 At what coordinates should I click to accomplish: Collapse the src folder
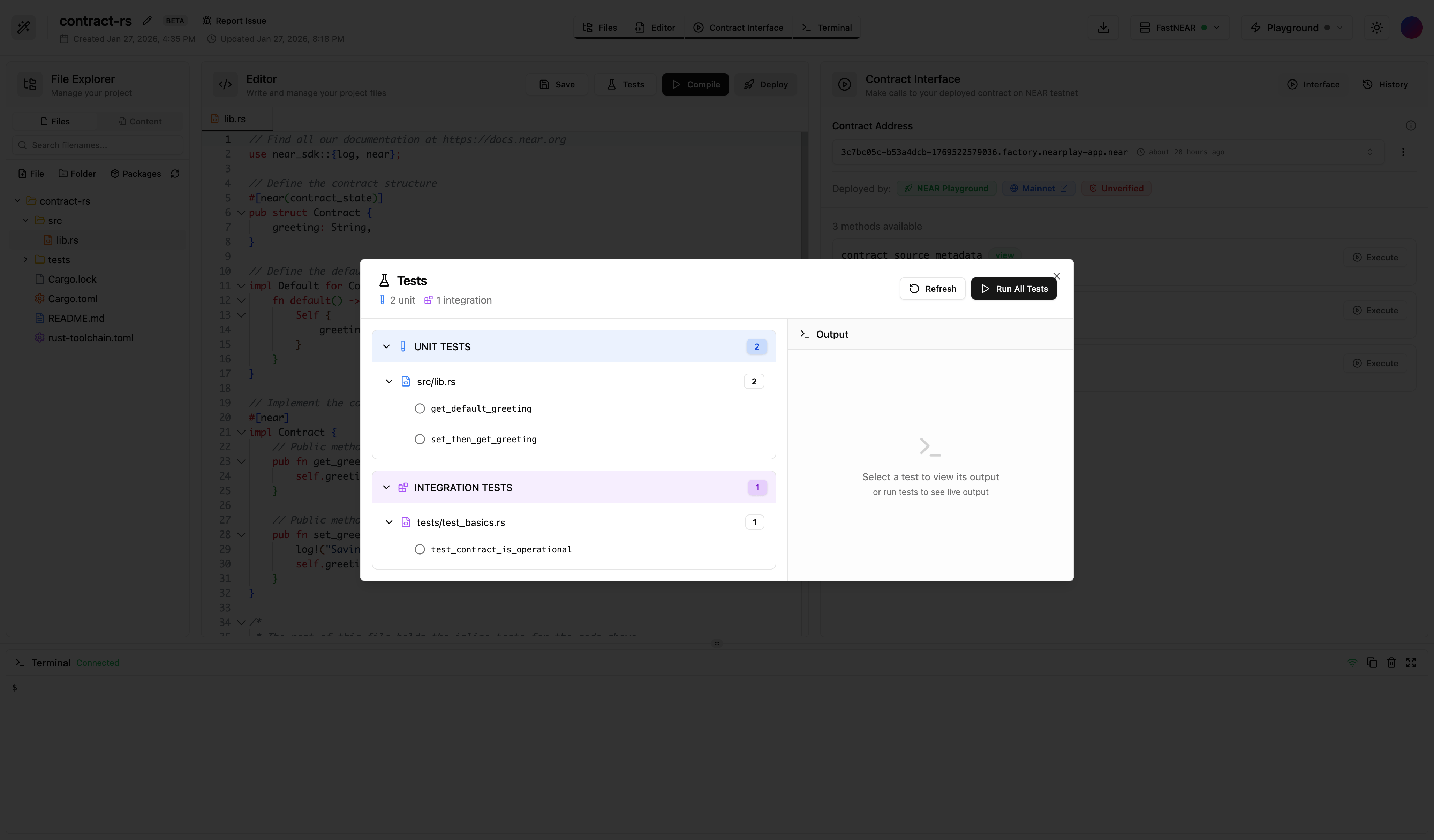(x=25, y=220)
